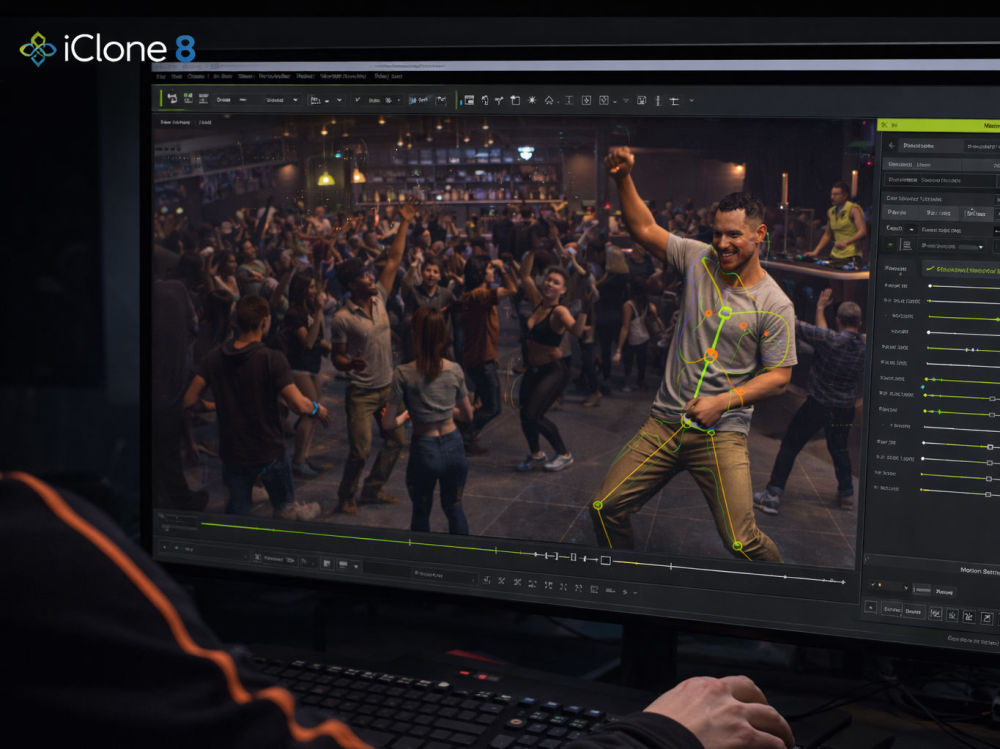Image resolution: width=1000 pixels, height=749 pixels.
Task: Click the house-shaped home icon in the toolbar
Action: tap(549, 100)
